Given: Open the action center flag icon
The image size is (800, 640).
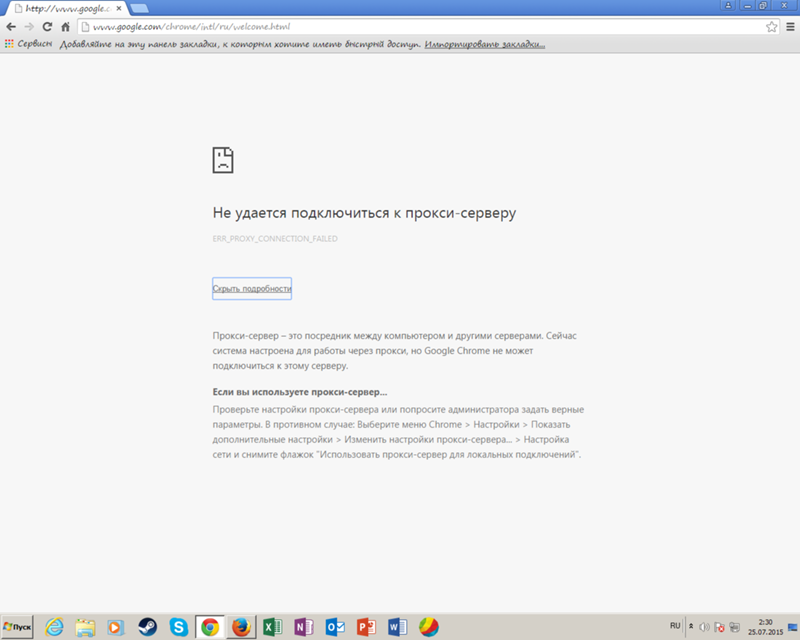Looking at the screenshot, I should [719, 627].
